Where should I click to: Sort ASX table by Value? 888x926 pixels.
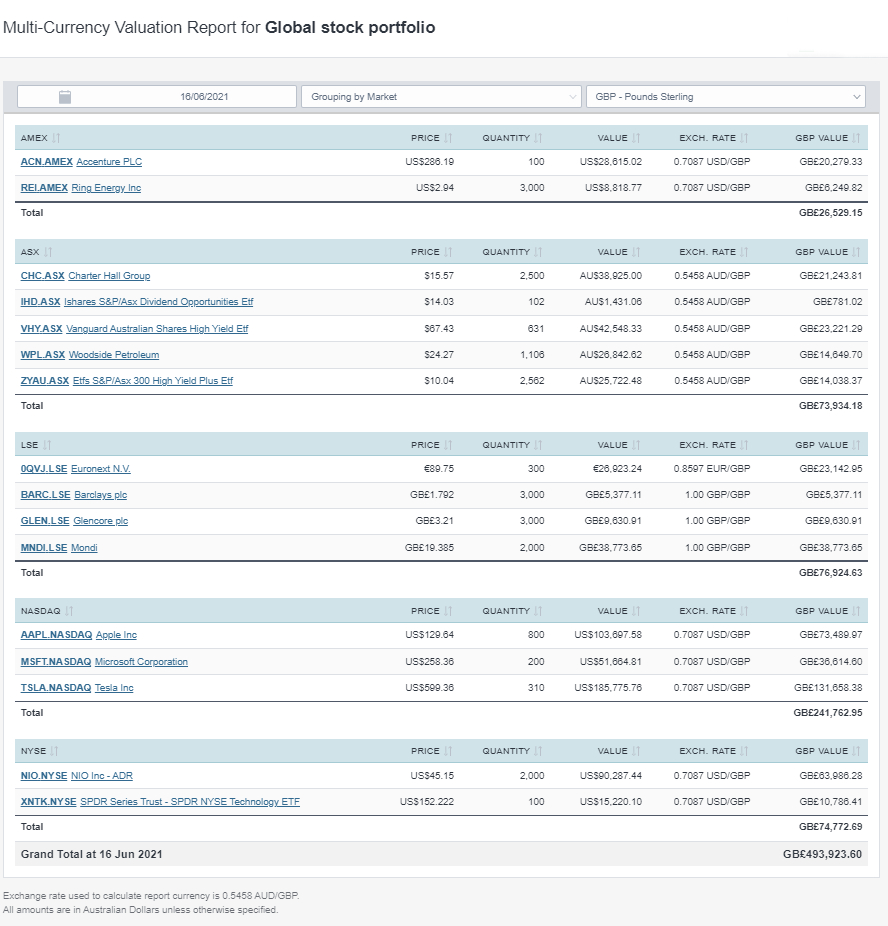[636, 252]
